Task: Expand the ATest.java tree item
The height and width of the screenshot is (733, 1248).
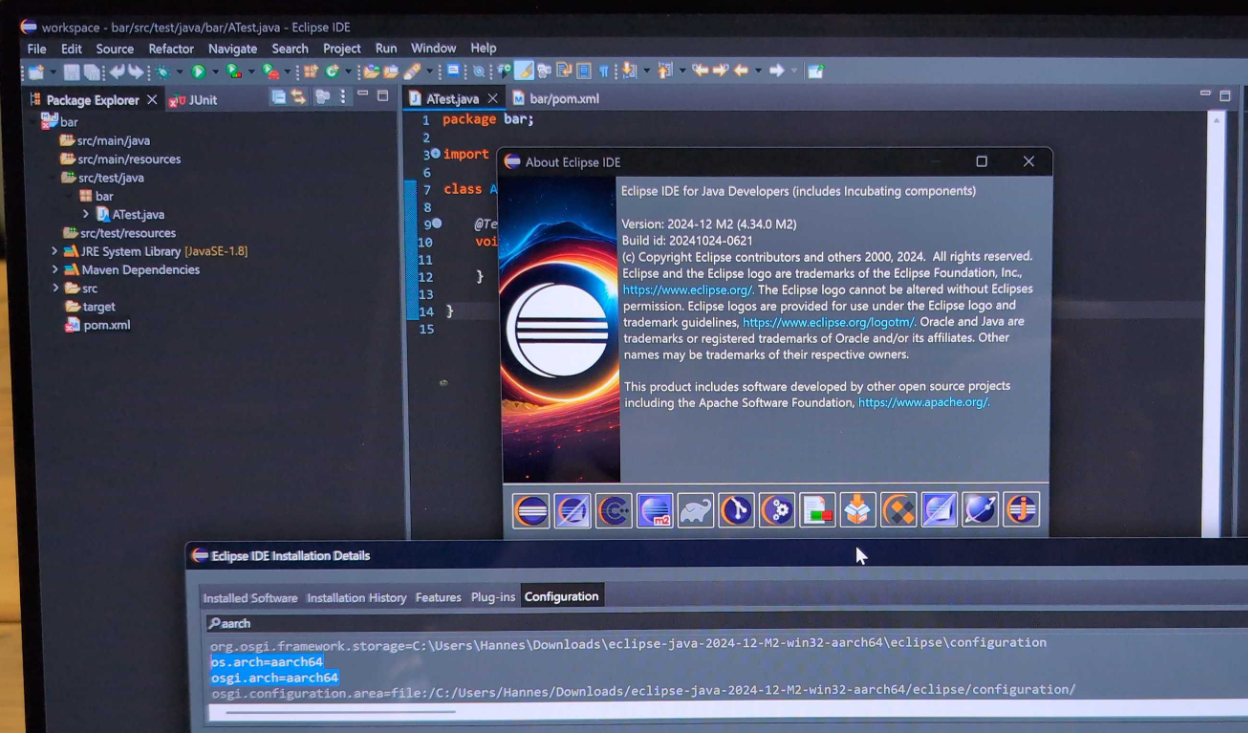Action: tap(86, 214)
